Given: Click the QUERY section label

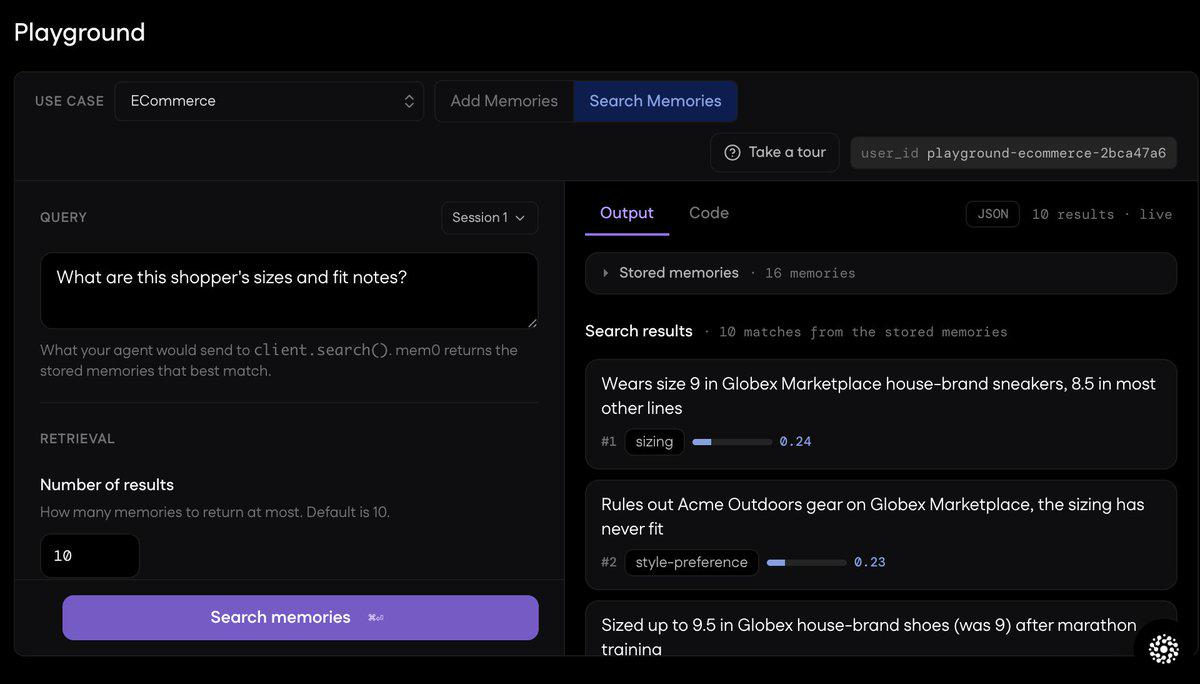Looking at the screenshot, I should 63,217.
